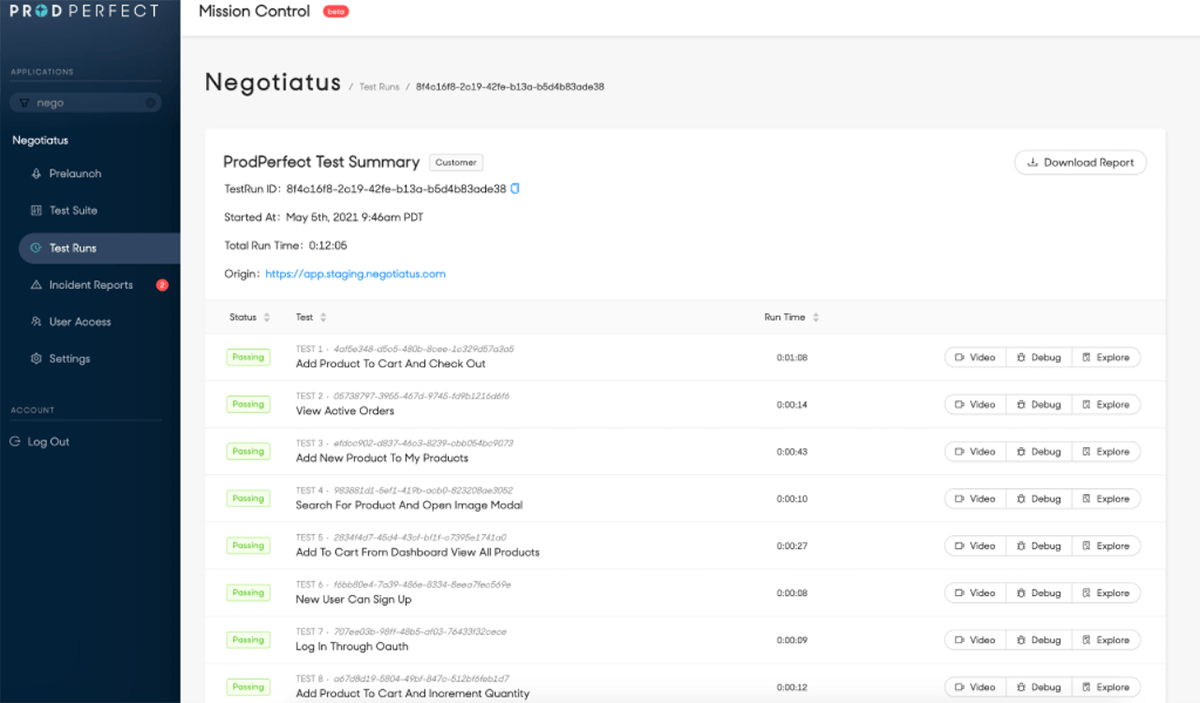Image resolution: width=1200 pixels, height=703 pixels.
Task: Click test name Log In Through Oauth
Action: pos(352,646)
